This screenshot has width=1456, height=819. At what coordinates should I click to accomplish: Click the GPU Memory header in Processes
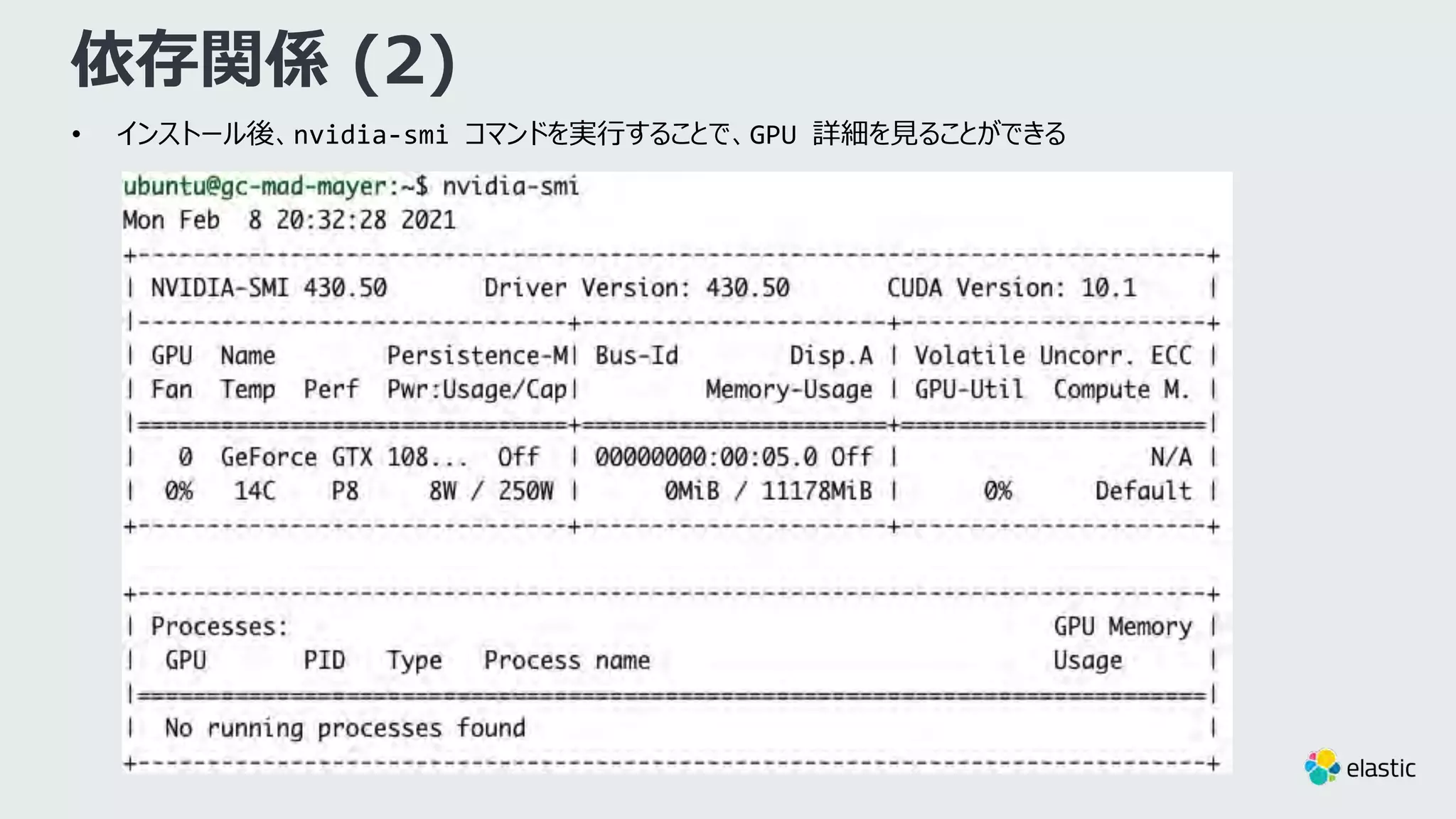(1123, 626)
